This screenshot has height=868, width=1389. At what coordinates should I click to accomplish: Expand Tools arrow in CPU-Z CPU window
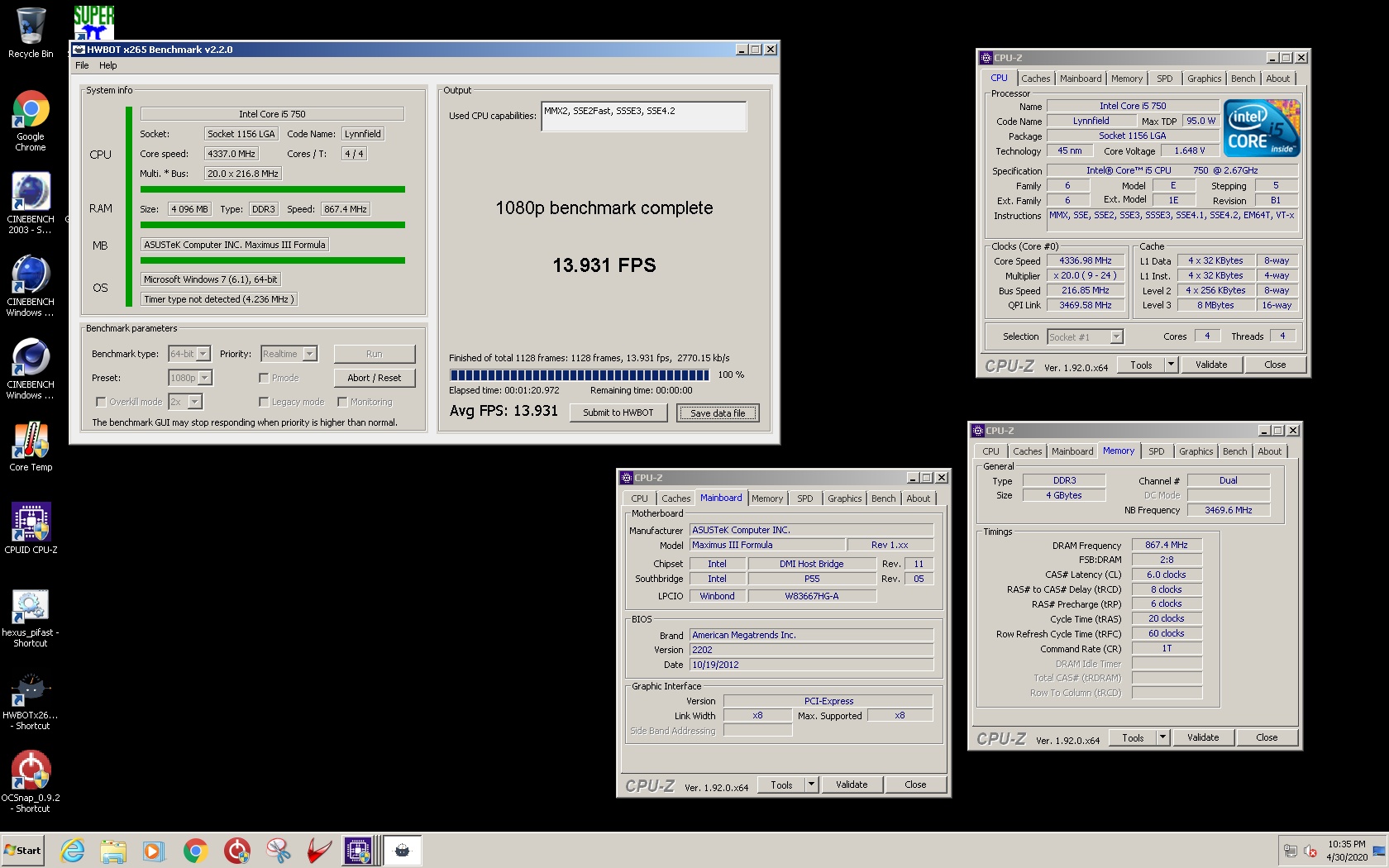click(x=1171, y=365)
